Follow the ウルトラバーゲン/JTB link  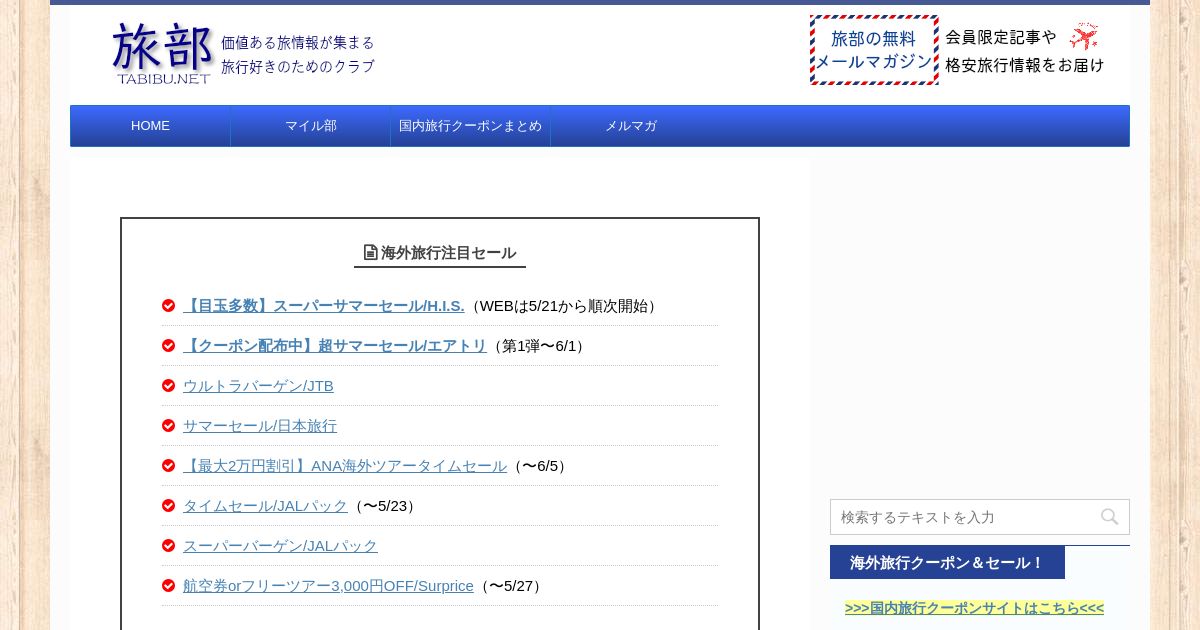point(258,386)
